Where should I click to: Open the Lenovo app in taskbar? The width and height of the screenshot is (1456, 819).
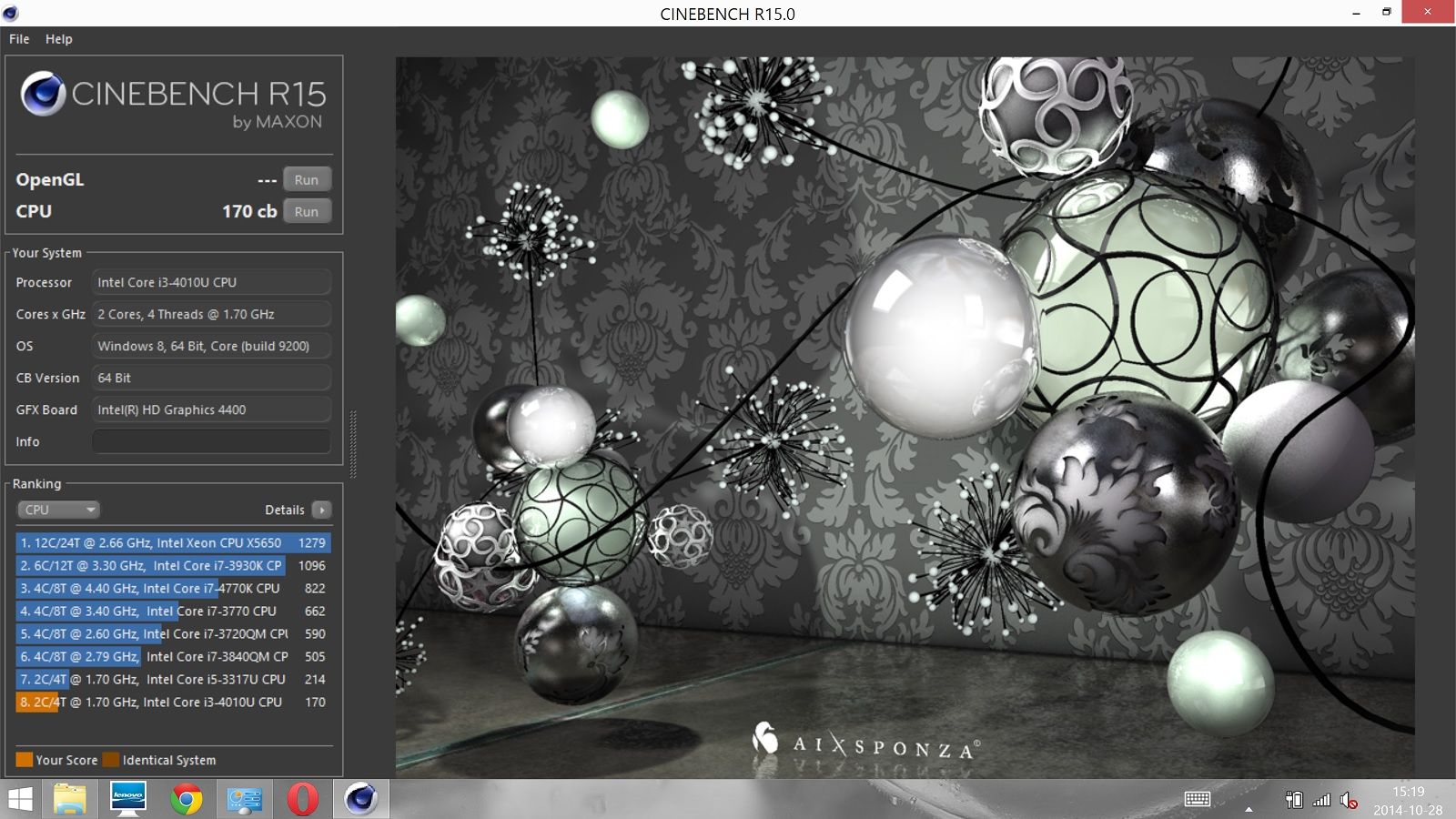pyautogui.click(x=127, y=799)
